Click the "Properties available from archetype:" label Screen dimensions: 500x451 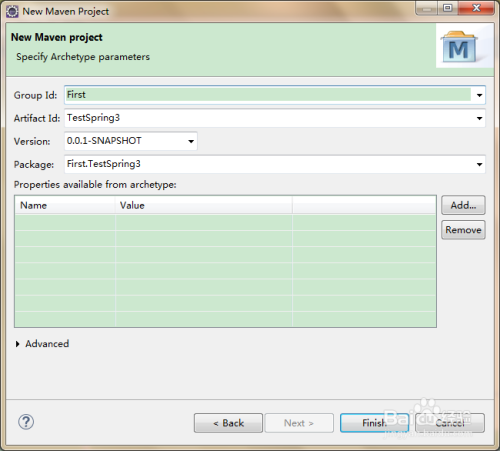click(95, 185)
